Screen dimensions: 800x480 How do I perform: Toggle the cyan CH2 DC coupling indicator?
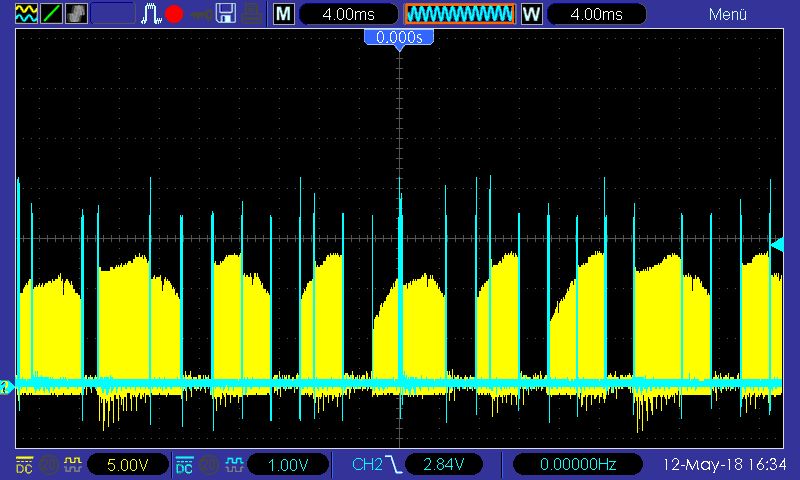(185, 464)
